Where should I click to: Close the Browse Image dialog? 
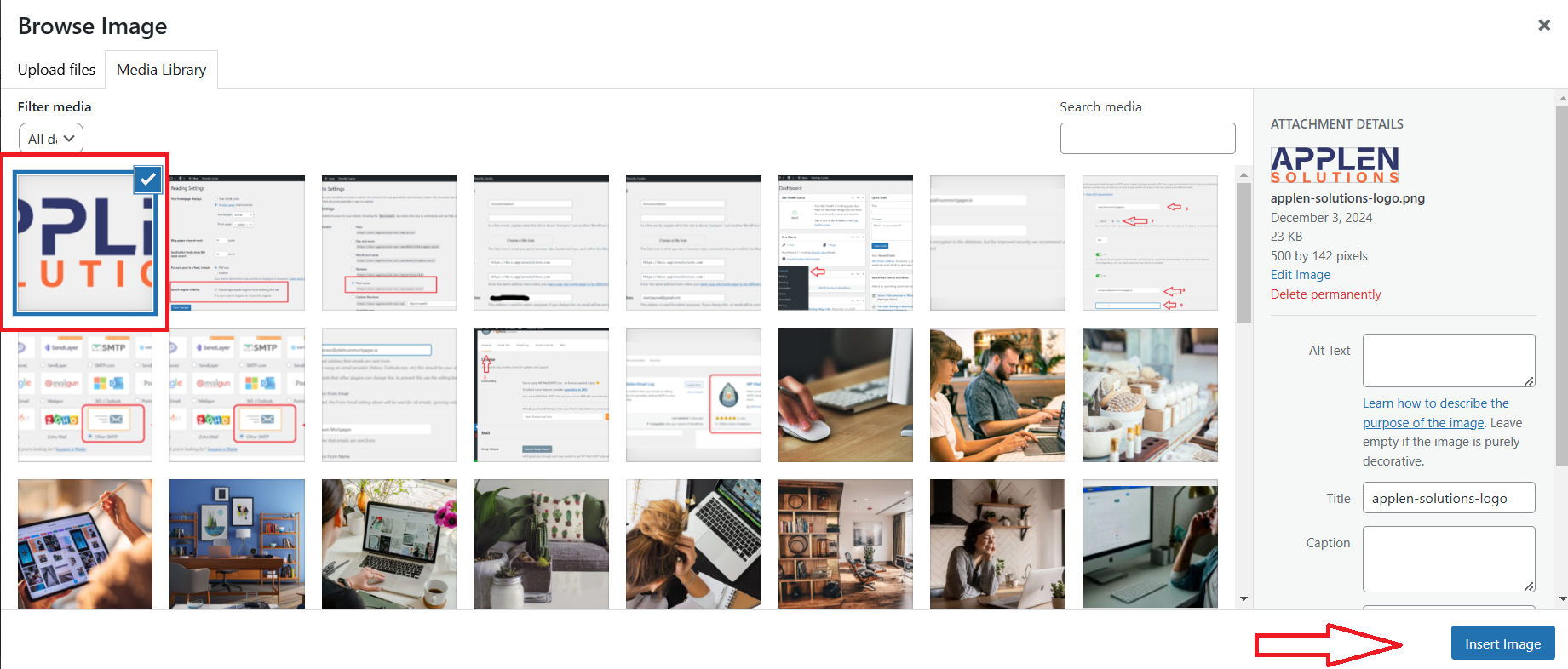point(1543,26)
